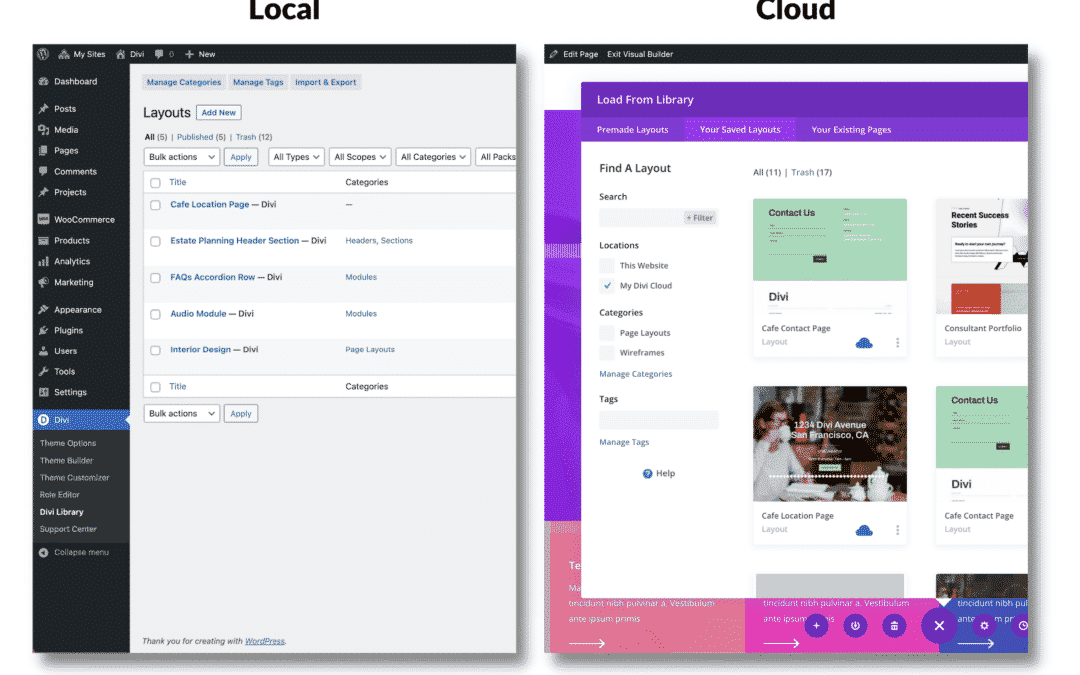Check the Interior Design row checkbox
The width and height of the screenshot is (1080, 675).
(156, 351)
